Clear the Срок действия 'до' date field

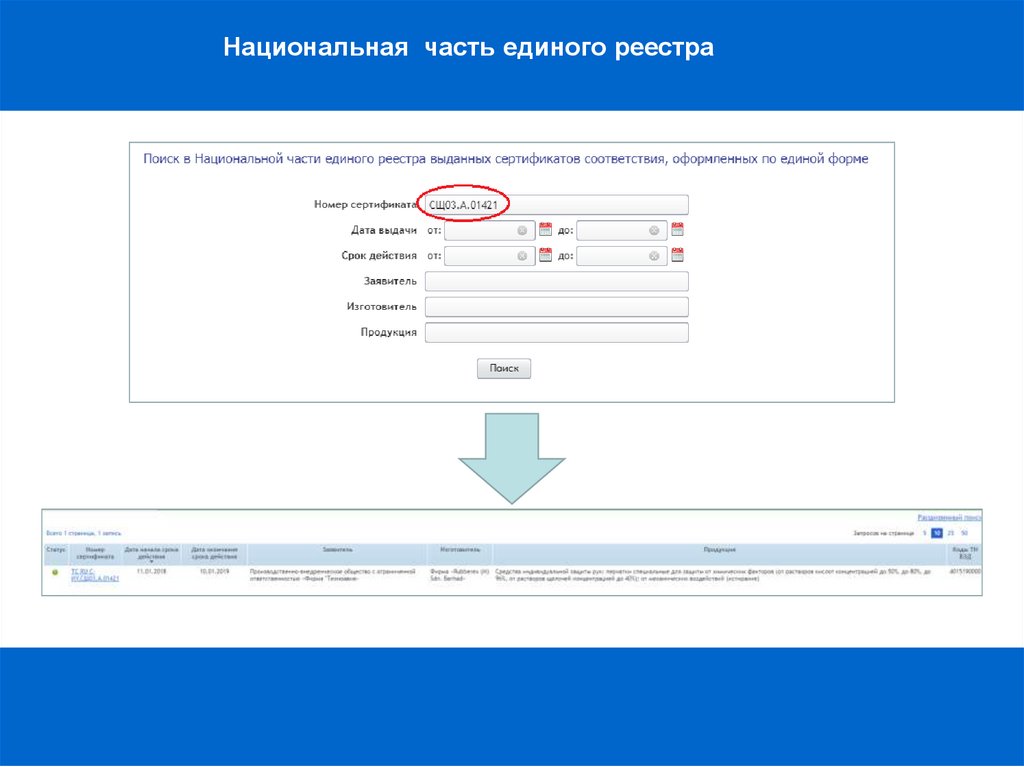point(654,256)
